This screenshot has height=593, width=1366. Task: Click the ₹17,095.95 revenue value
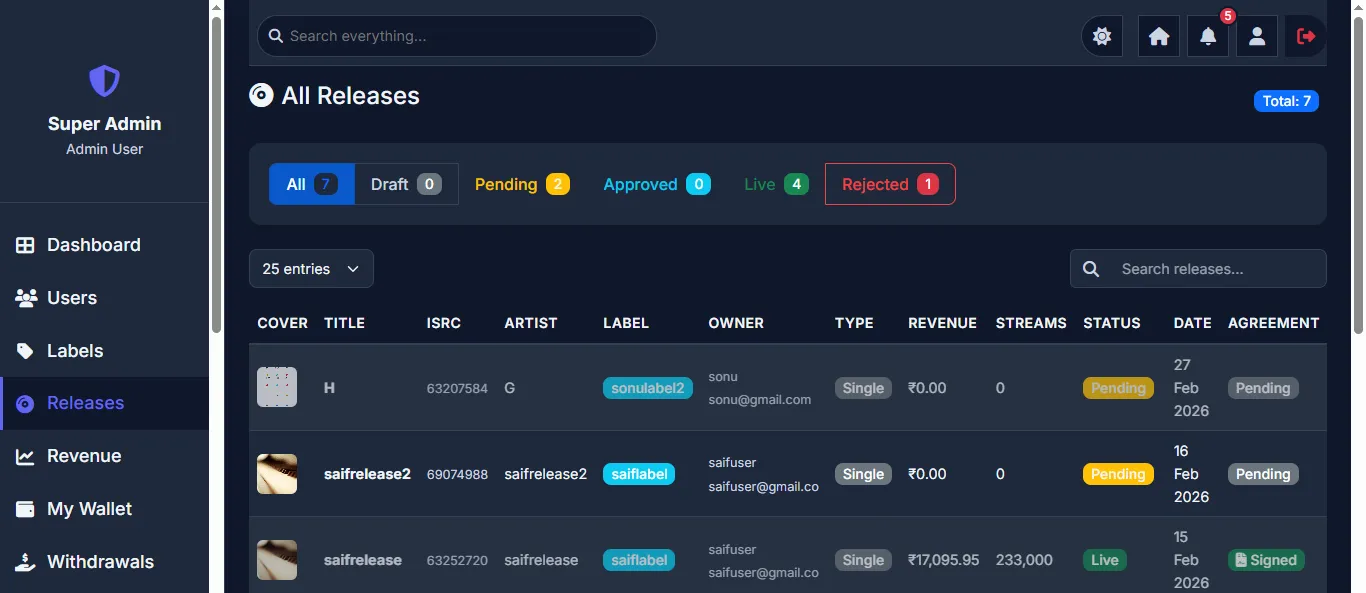pyautogui.click(x=943, y=560)
